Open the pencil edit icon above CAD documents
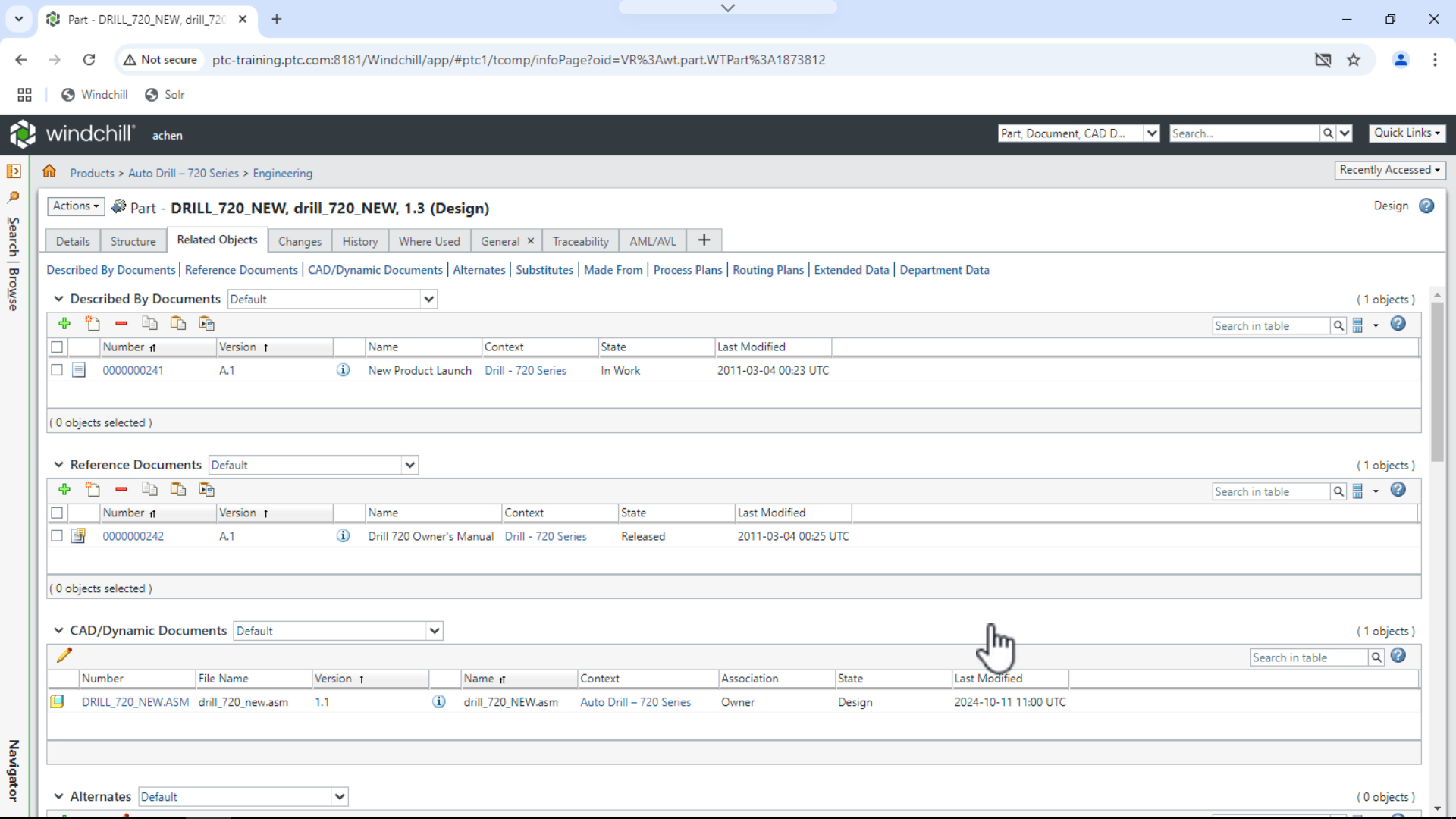The height and width of the screenshot is (819, 1456). 64,654
